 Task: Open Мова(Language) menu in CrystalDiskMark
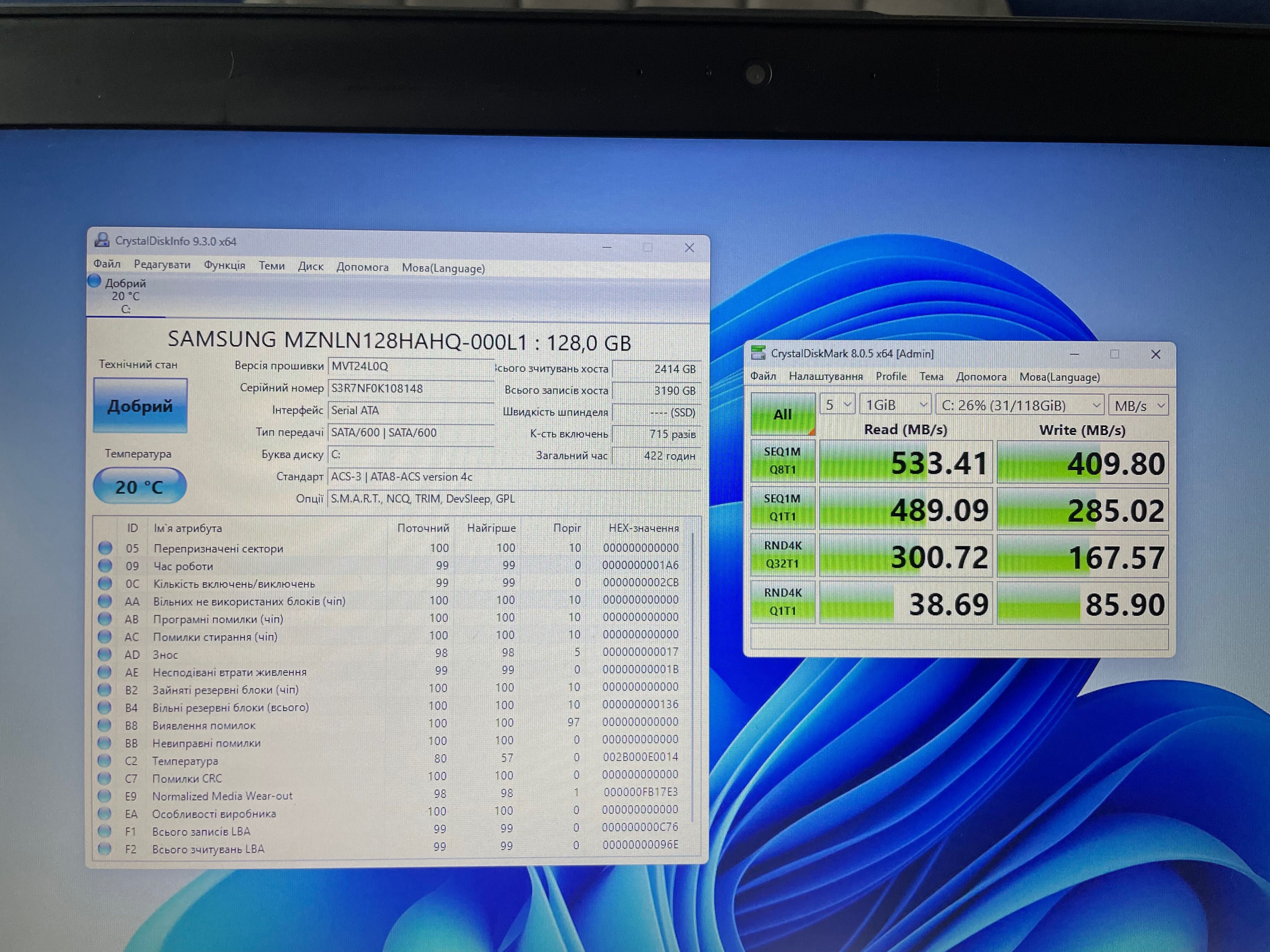(x=1060, y=377)
